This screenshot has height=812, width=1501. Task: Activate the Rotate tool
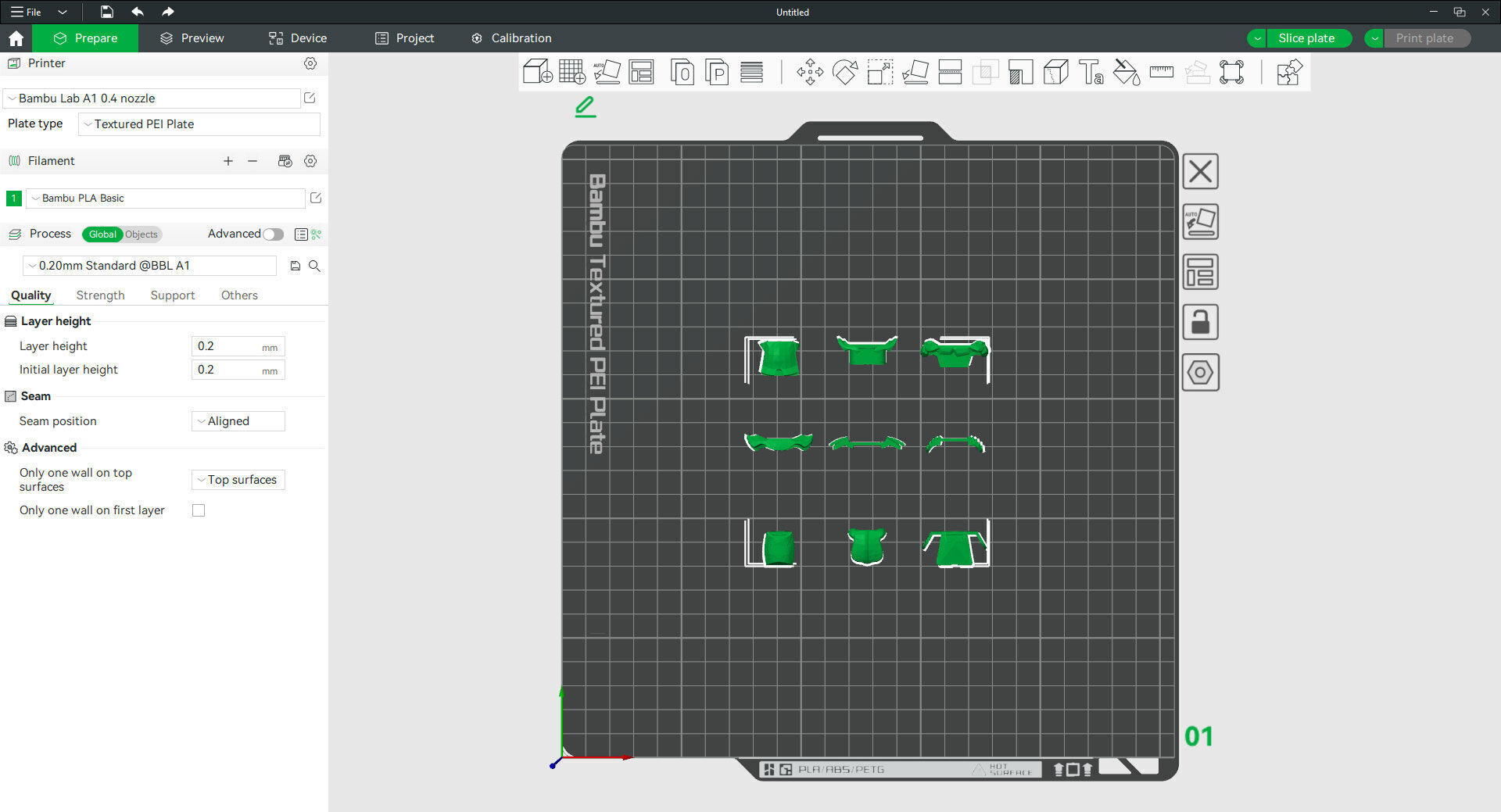coord(845,72)
